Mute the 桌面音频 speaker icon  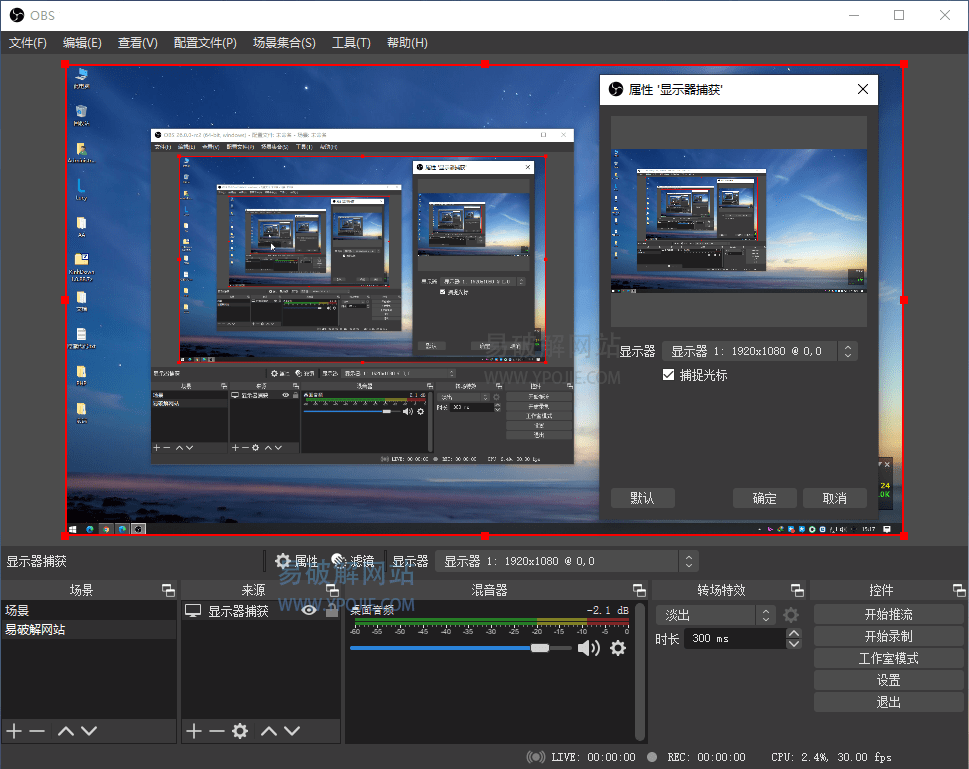(x=588, y=648)
